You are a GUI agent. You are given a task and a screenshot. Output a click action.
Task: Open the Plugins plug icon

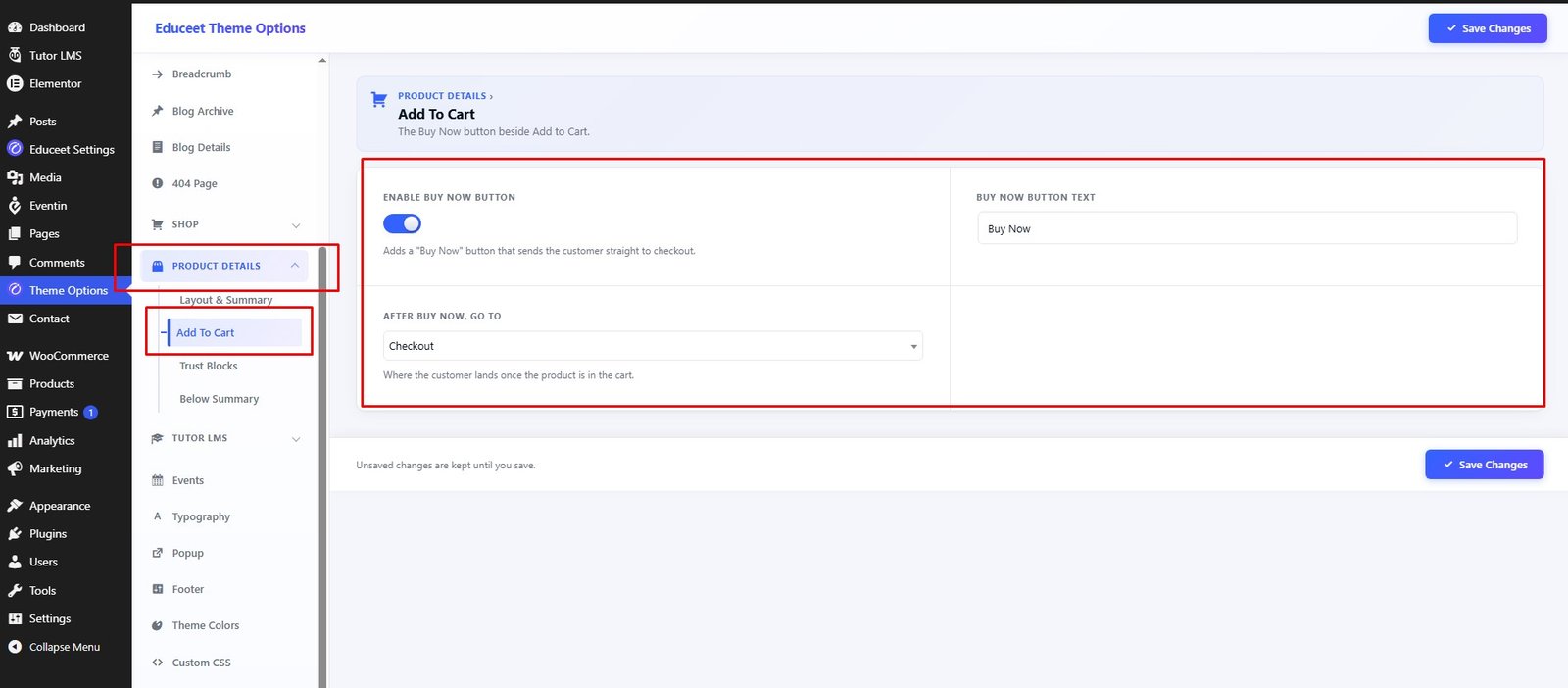point(15,534)
